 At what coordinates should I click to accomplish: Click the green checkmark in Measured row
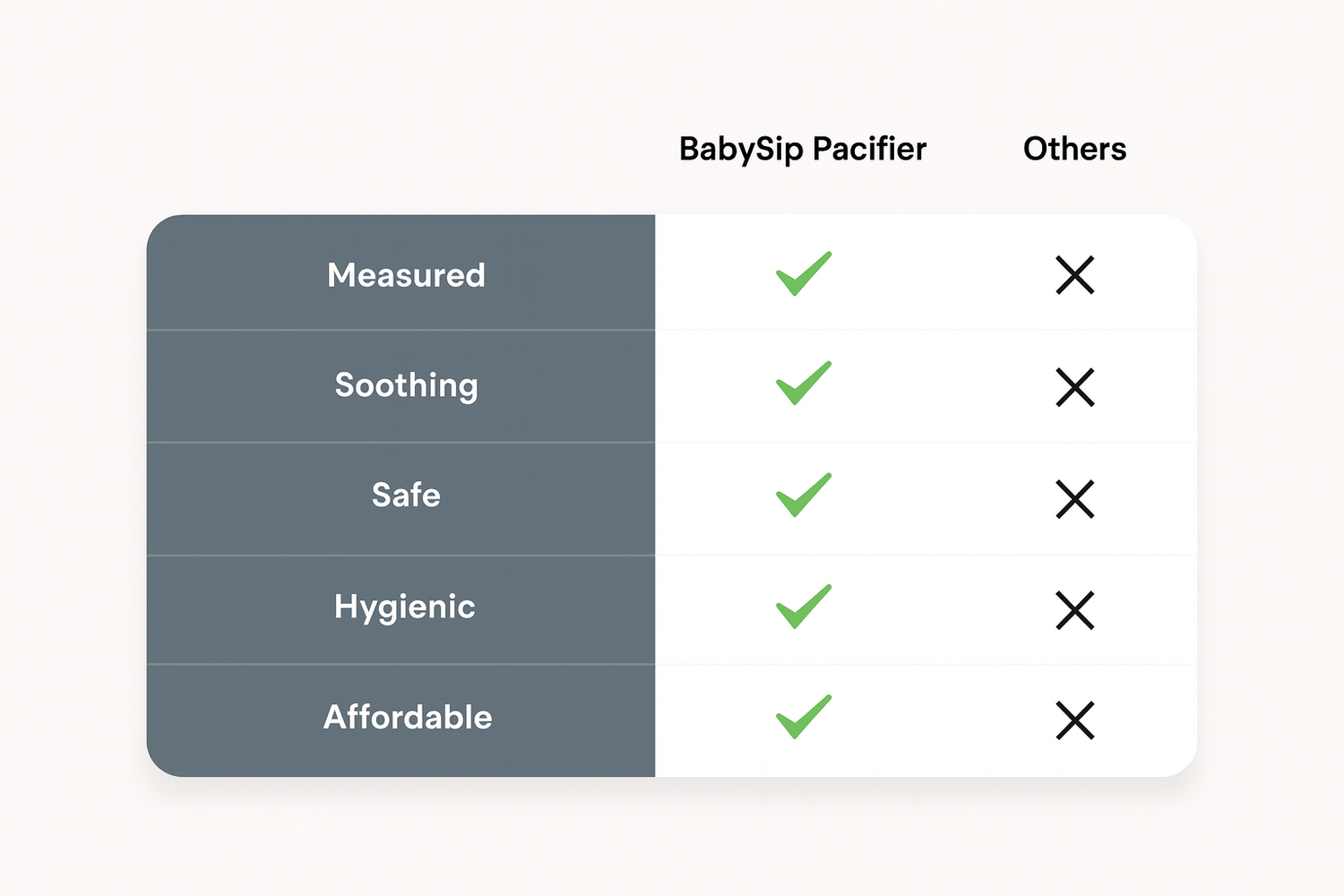click(x=803, y=274)
